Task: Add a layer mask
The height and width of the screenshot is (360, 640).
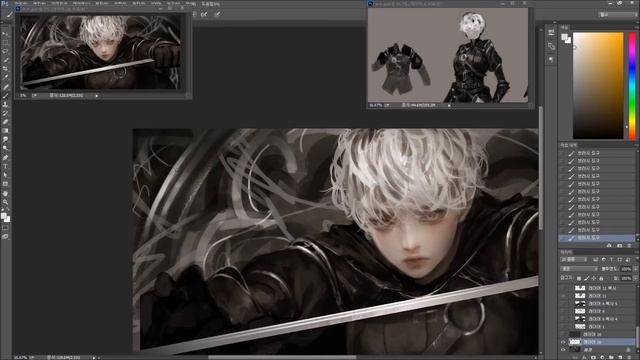Action: coord(593,358)
